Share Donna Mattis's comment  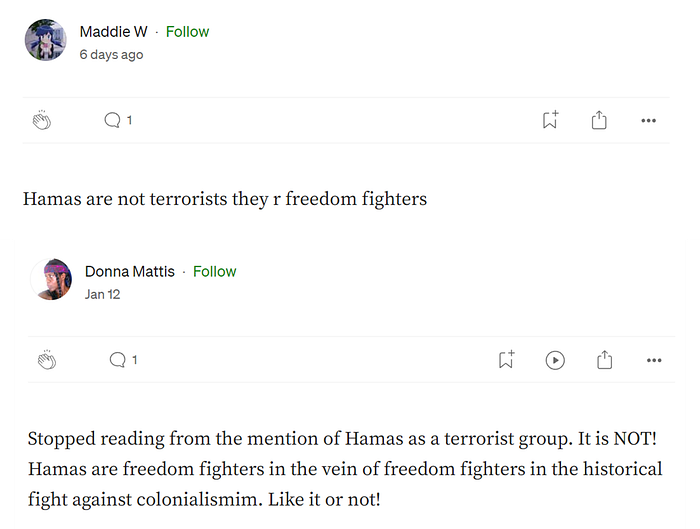click(604, 360)
